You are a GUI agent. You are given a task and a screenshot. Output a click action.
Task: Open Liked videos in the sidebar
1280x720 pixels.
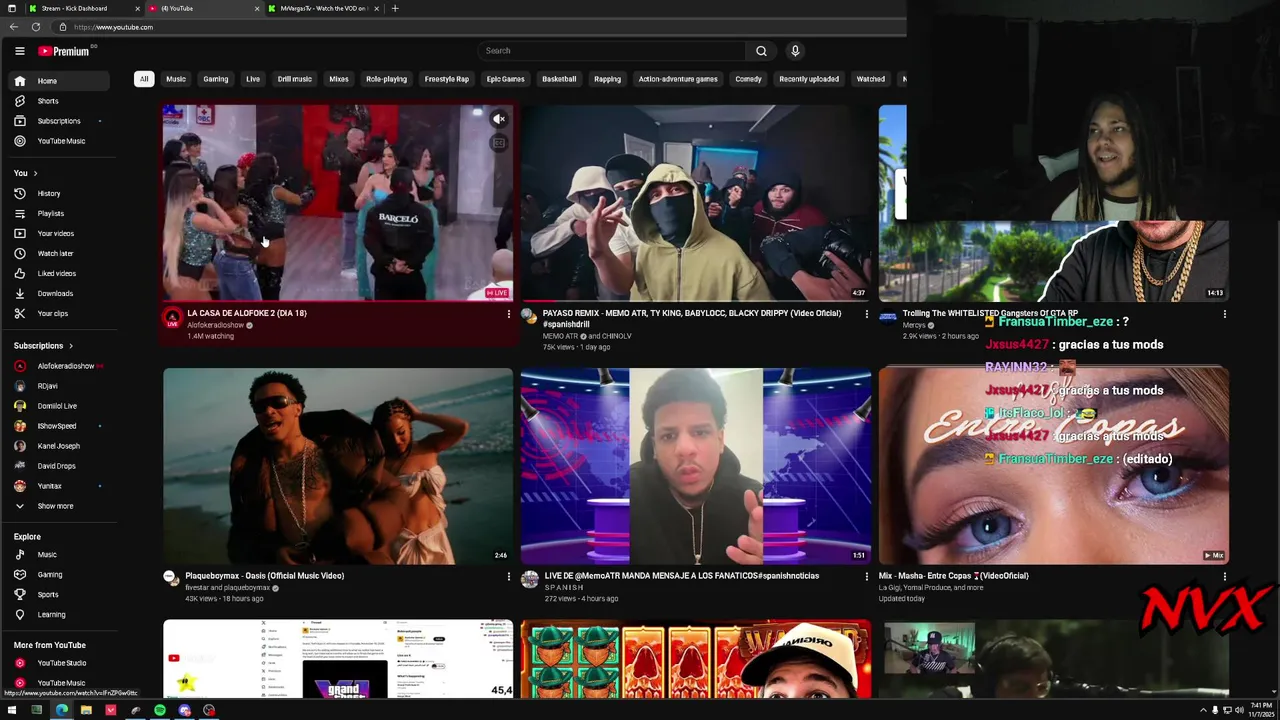pos(59,273)
